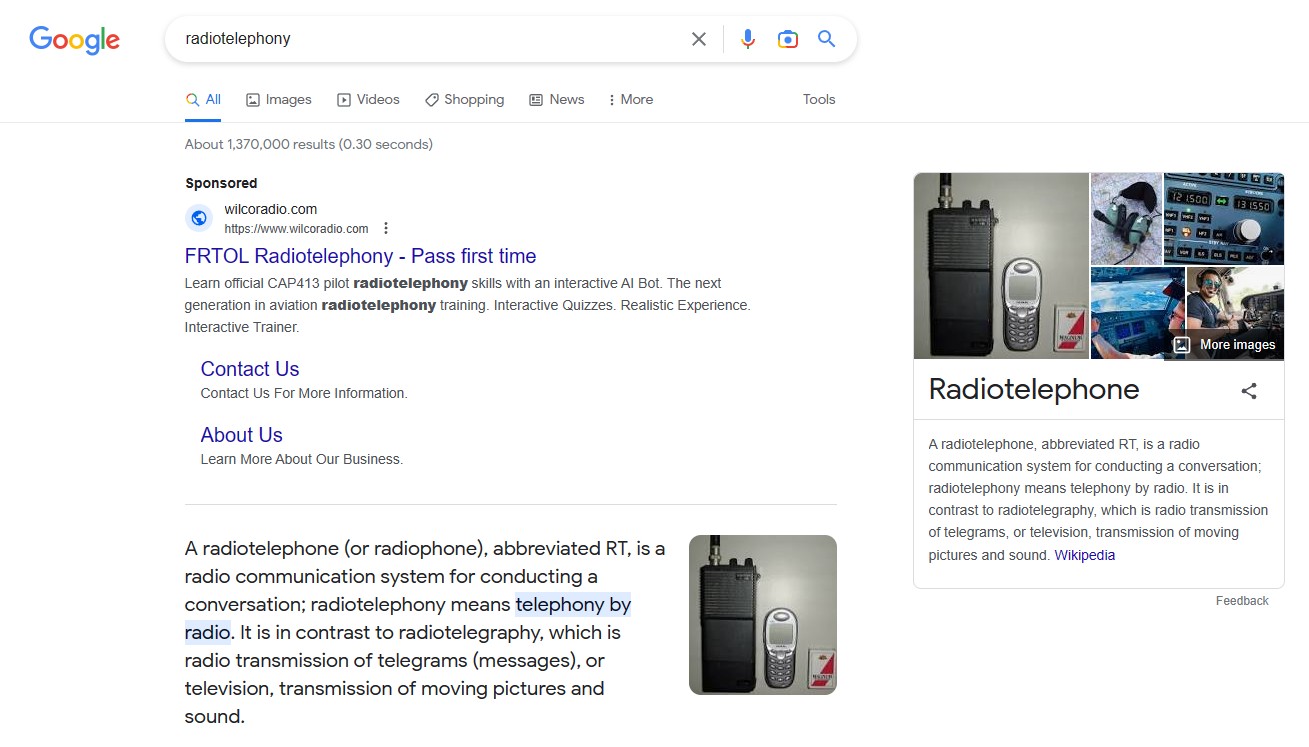The image size is (1309, 747).
Task: Open the About Us sitelink
Action: (242, 435)
